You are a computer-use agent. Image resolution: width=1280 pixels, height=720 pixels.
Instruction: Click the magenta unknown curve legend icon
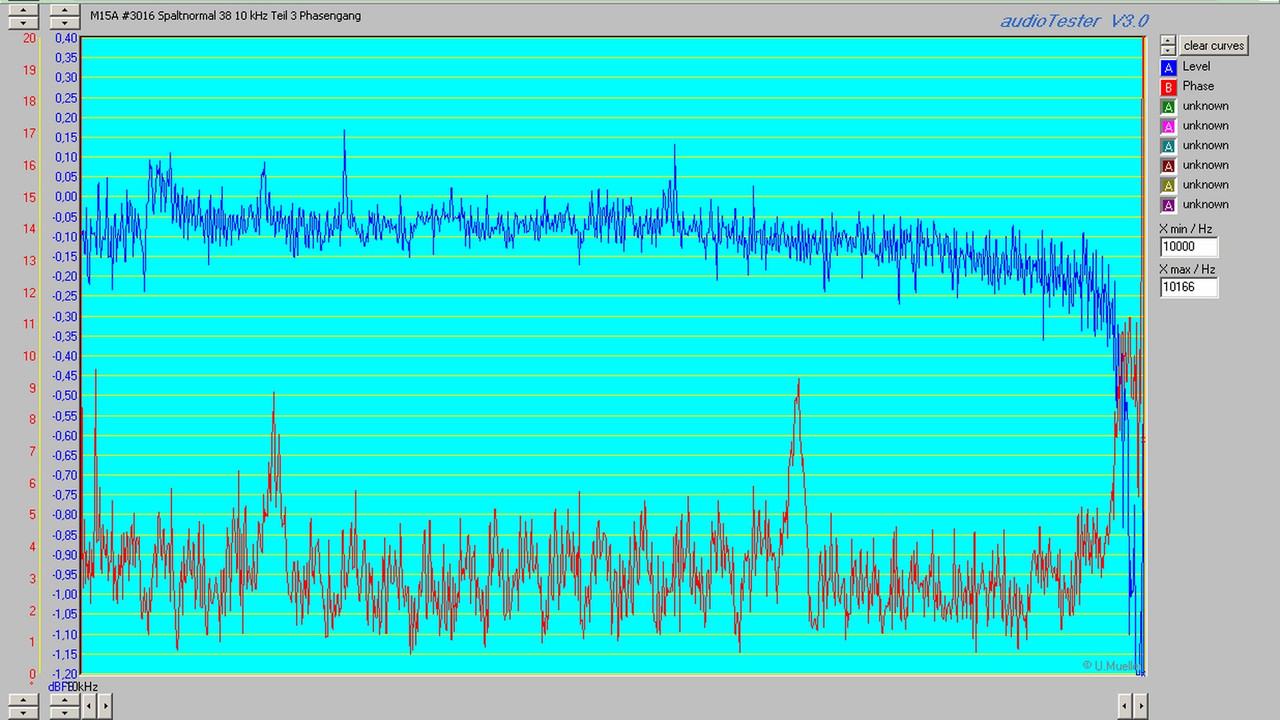tap(1168, 125)
